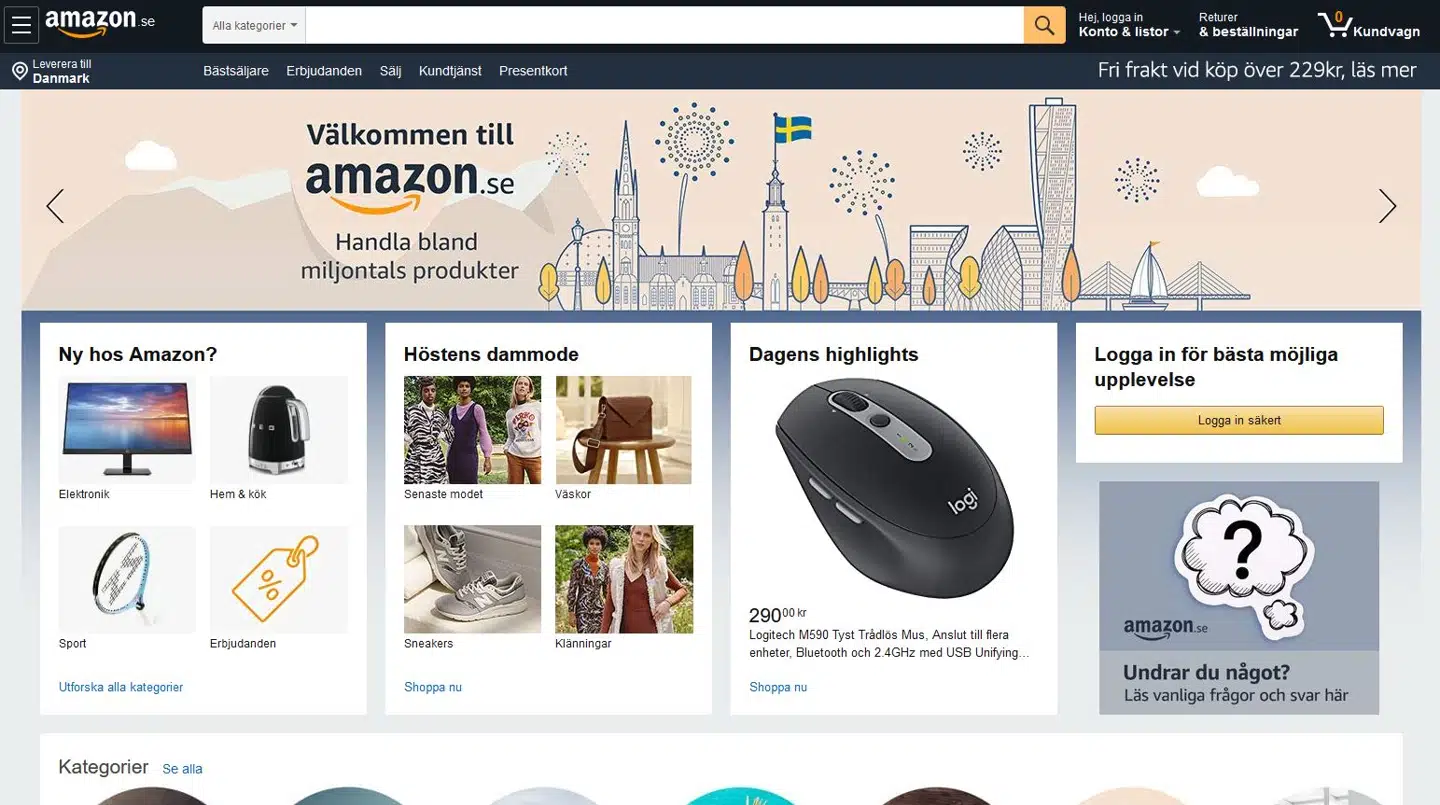Select Presentkort in the navigation bar

[533, 71]
